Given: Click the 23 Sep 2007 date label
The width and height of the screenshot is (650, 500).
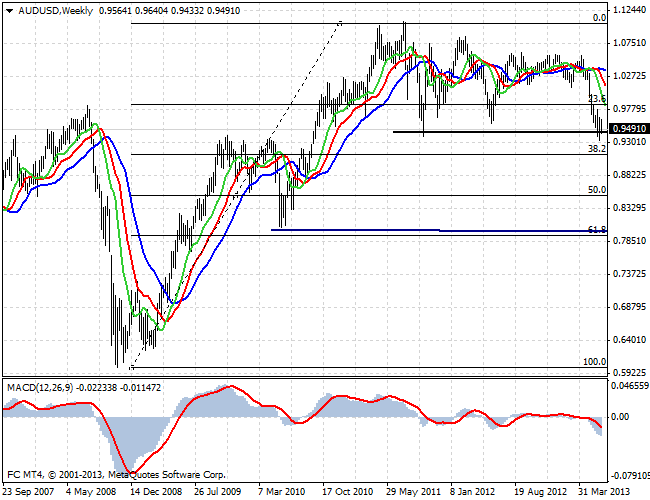Looking at the screenshot, I should [x=28, y=492].
